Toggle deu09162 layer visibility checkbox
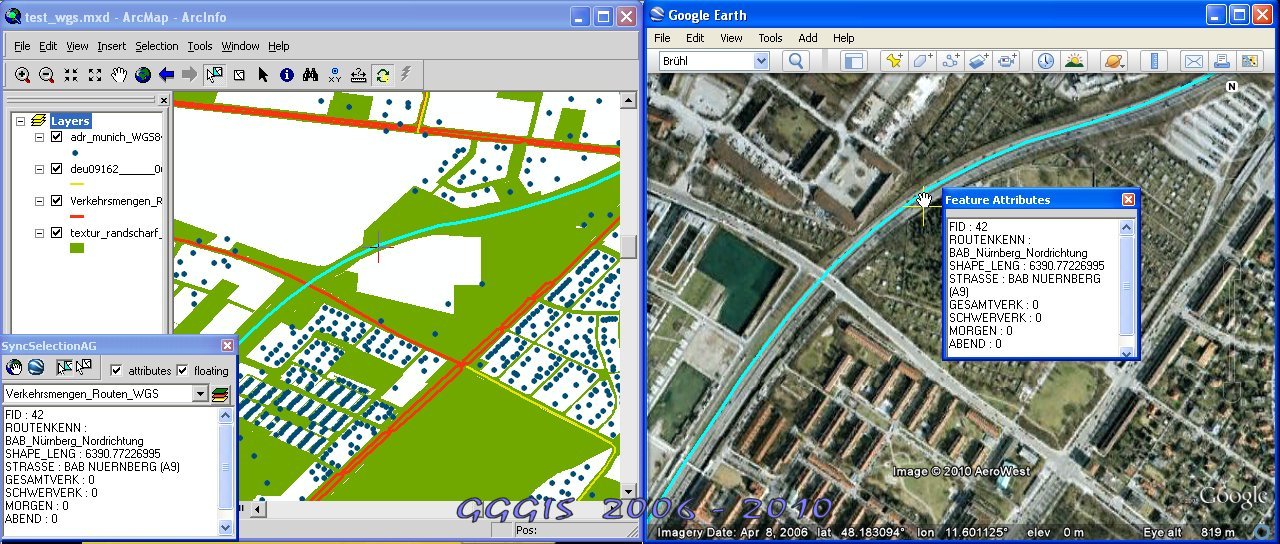 pyautogui.click(x=57, y=169)
